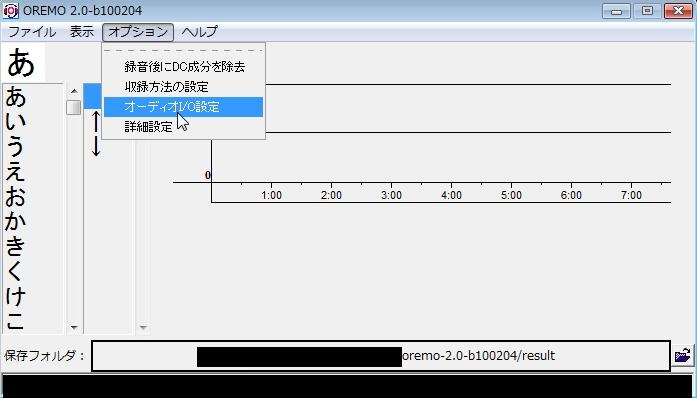Screen dimensions: 697x398
Task: Select あ in the sound list
Action: (16, 96)
